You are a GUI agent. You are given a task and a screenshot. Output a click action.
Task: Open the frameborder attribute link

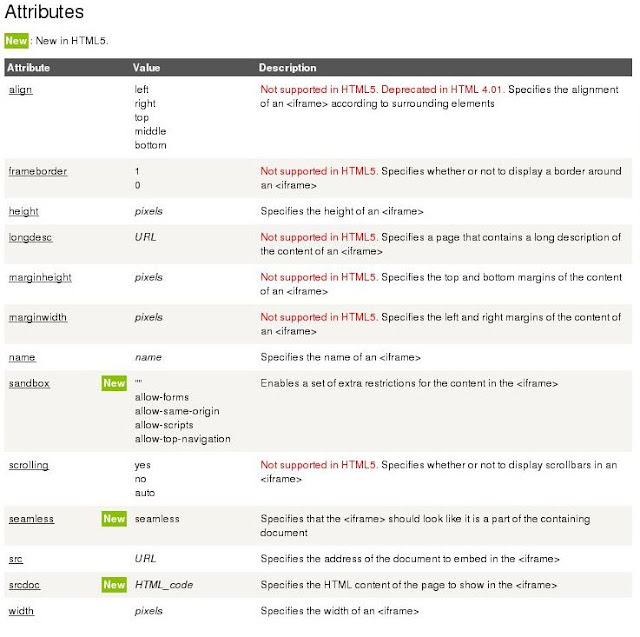click(38, 171)
